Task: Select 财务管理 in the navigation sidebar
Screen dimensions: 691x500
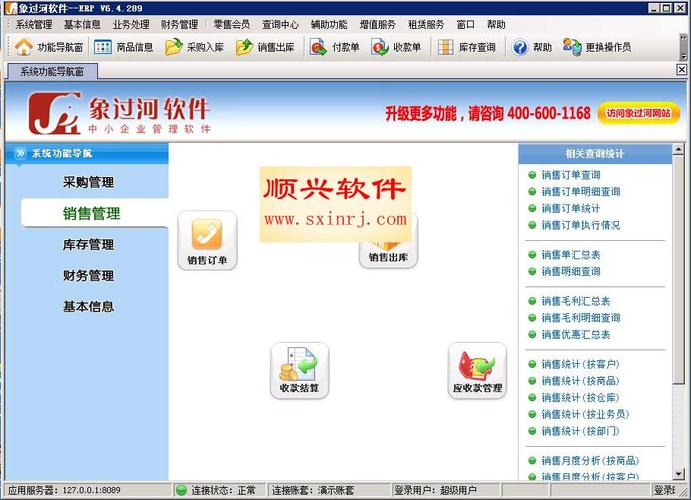Action: coord(89,275)
